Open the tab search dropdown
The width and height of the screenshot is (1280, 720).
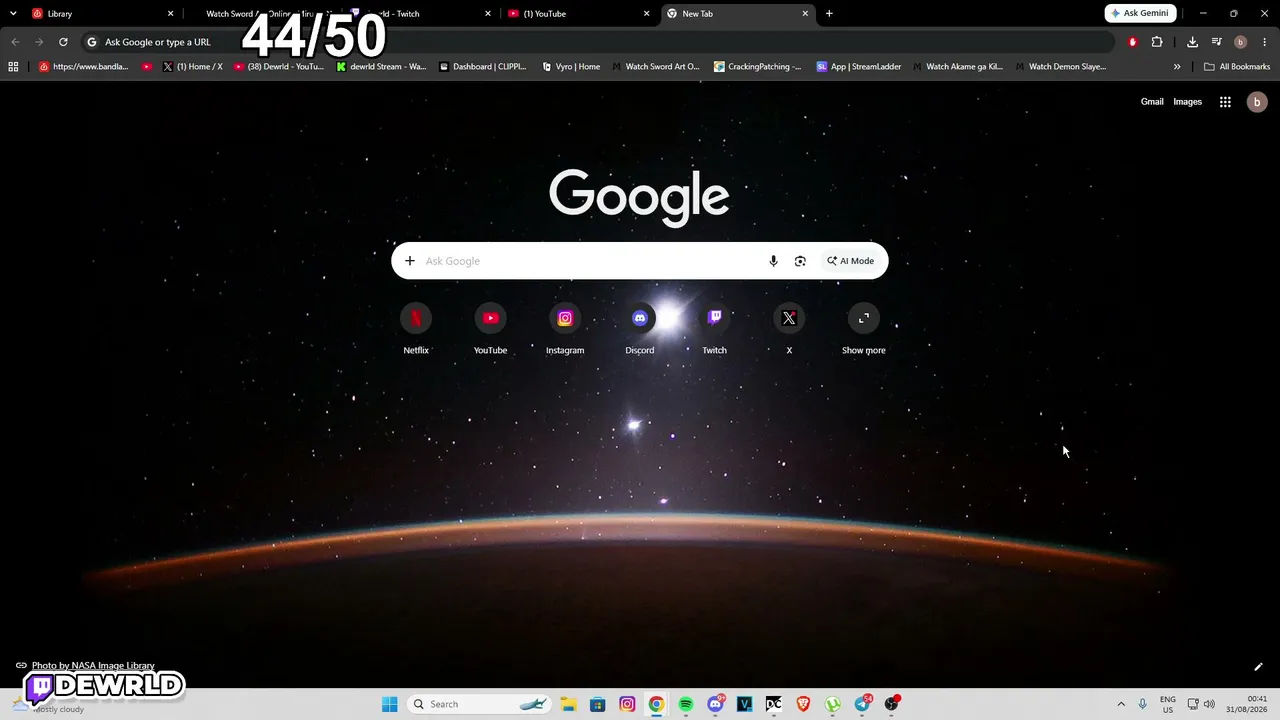click(13, 14)
